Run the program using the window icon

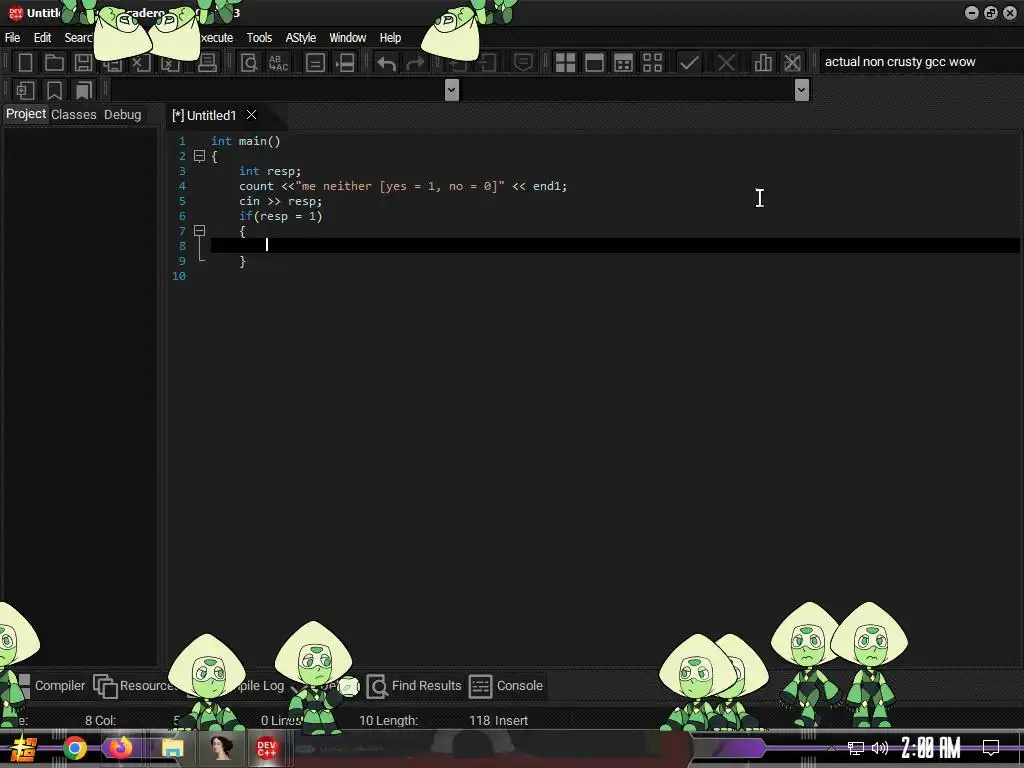[594, 63]
